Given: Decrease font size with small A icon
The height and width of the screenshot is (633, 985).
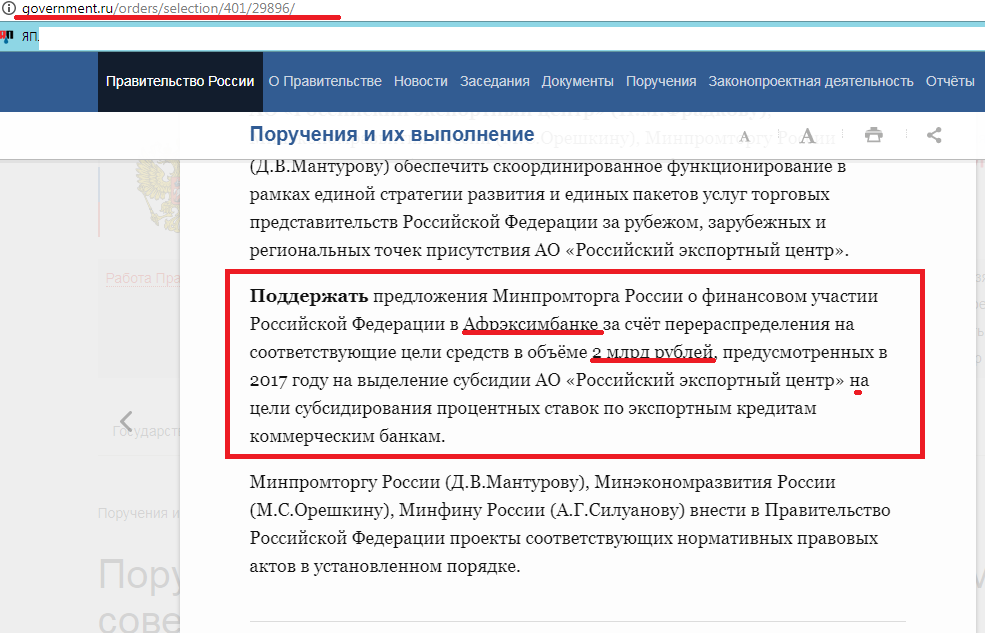Looking at the screenshot, I should click(745, 136).
